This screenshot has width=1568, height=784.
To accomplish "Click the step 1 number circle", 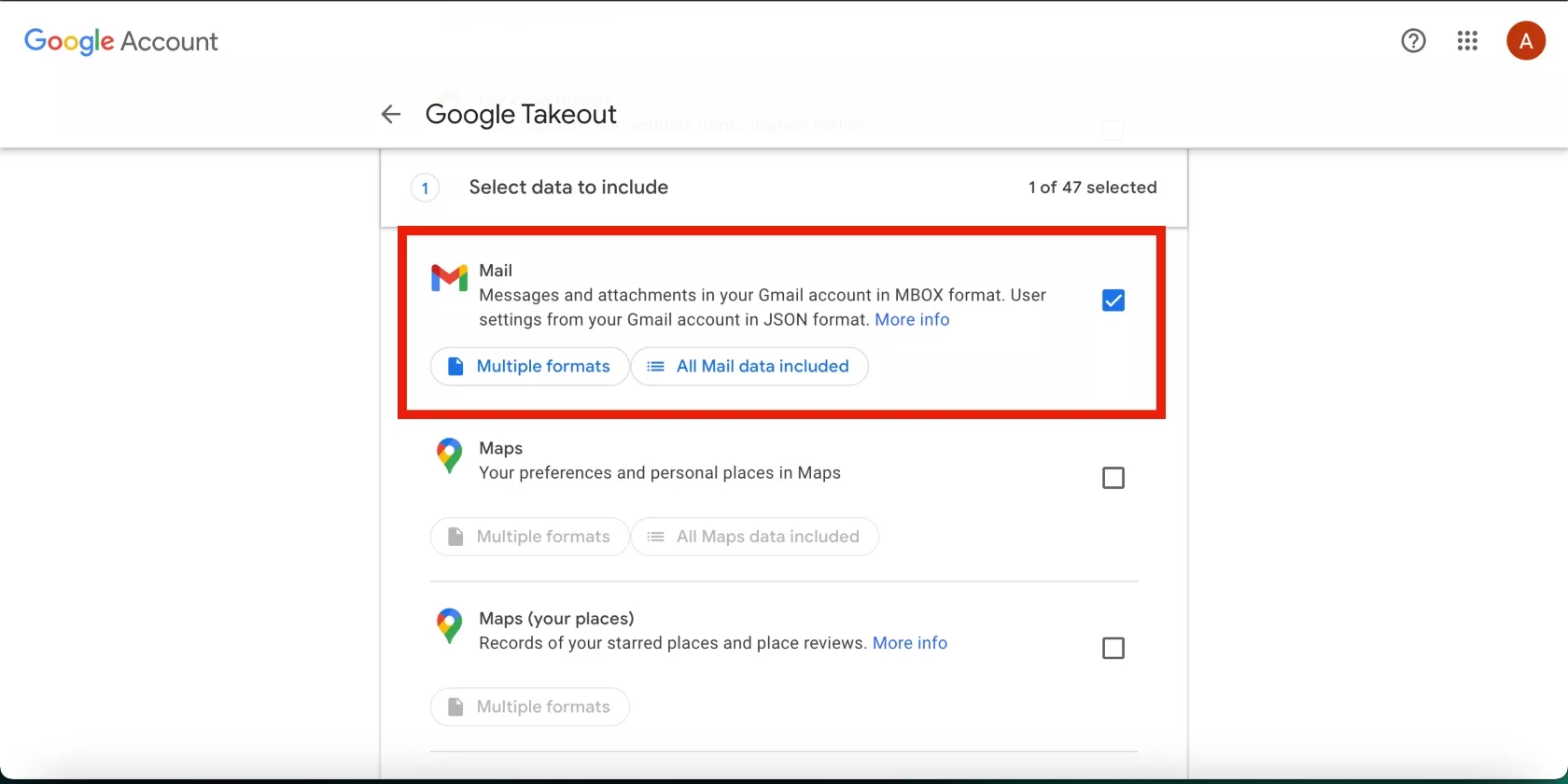I will click(x=425, y=189).
